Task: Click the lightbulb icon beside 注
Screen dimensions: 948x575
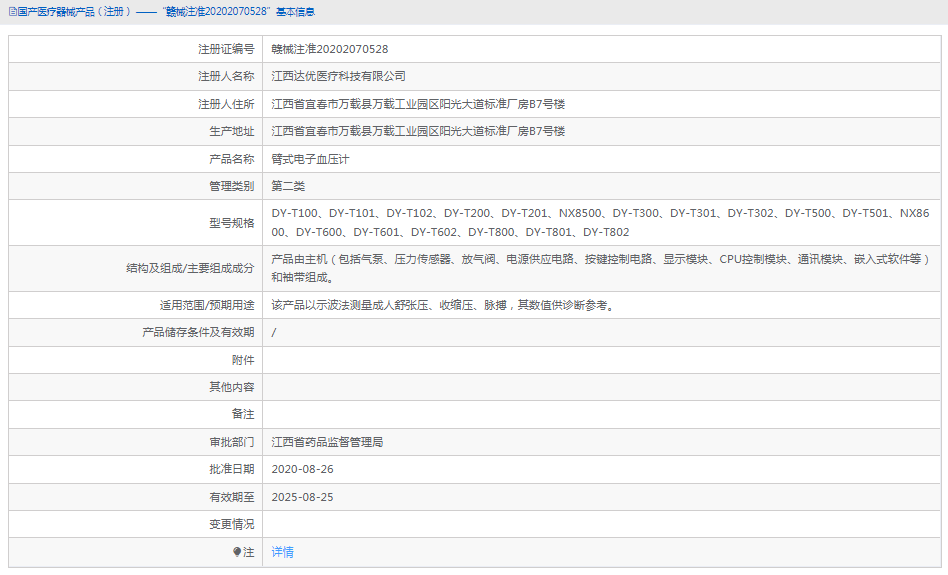Action: coord(237,552)
